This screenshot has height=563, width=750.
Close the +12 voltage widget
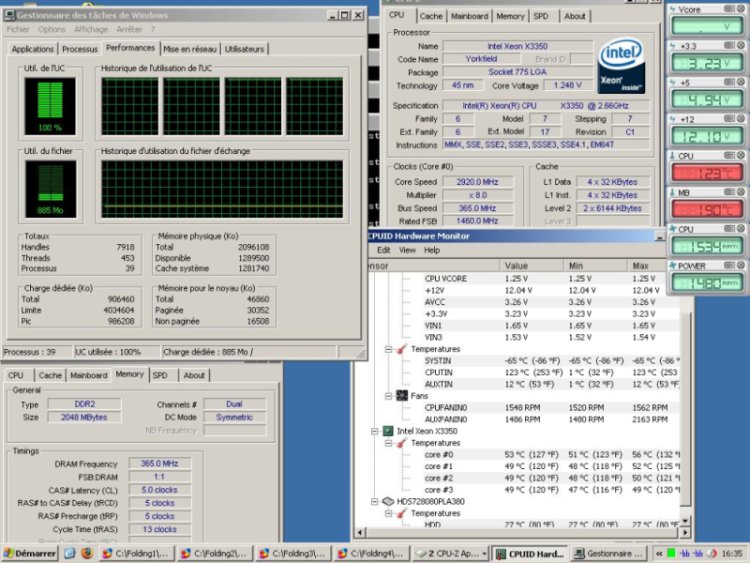741,119
